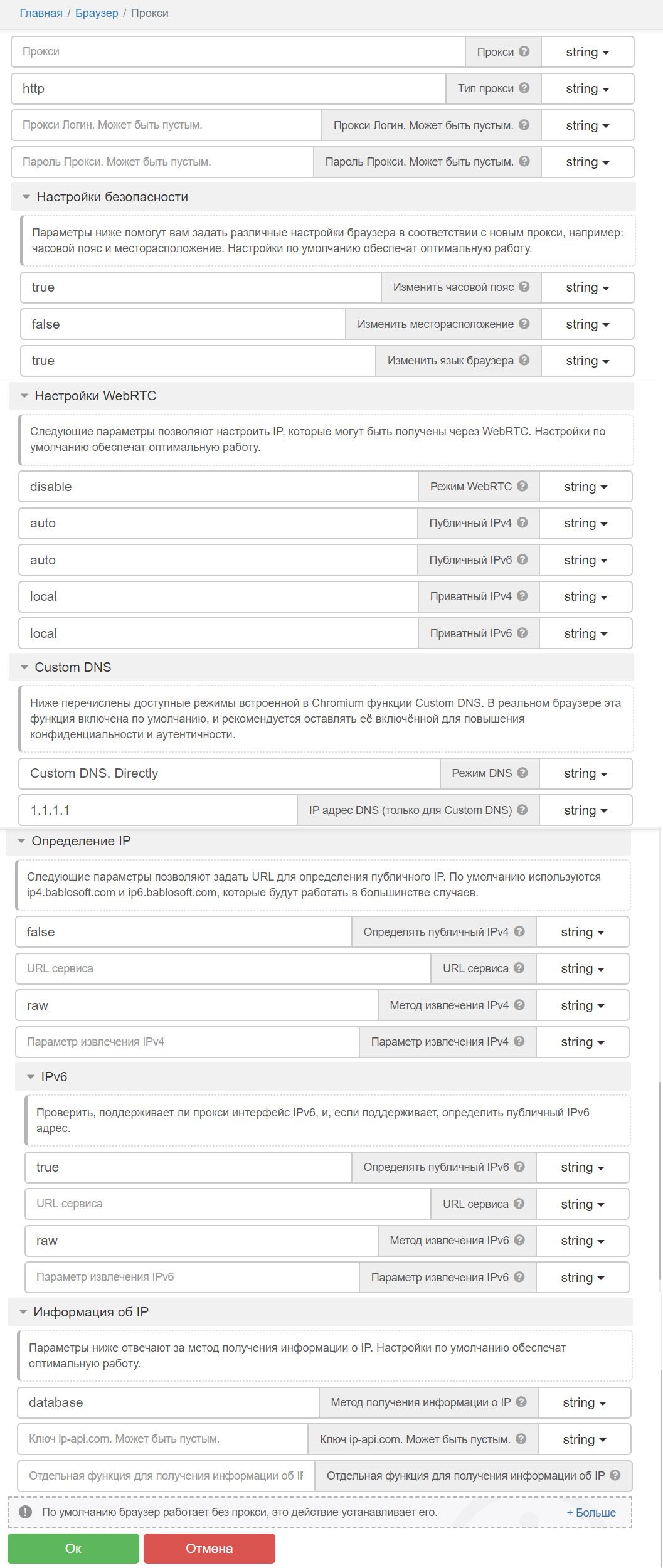
Task: Click help icon for Определять публичный IPv6
Action: click(x=519, y=1167)
